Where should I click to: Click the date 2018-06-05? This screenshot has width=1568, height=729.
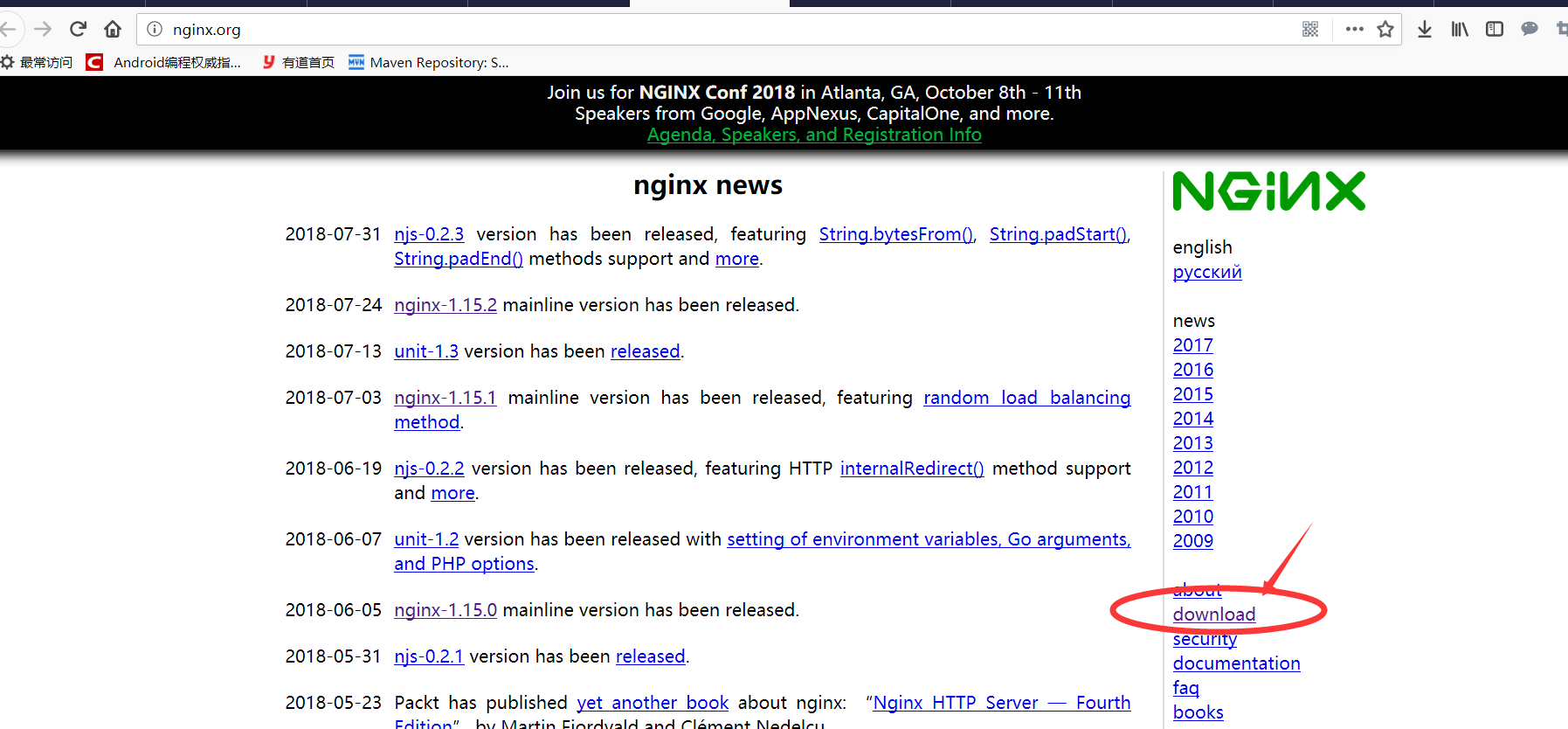(334, 610)
